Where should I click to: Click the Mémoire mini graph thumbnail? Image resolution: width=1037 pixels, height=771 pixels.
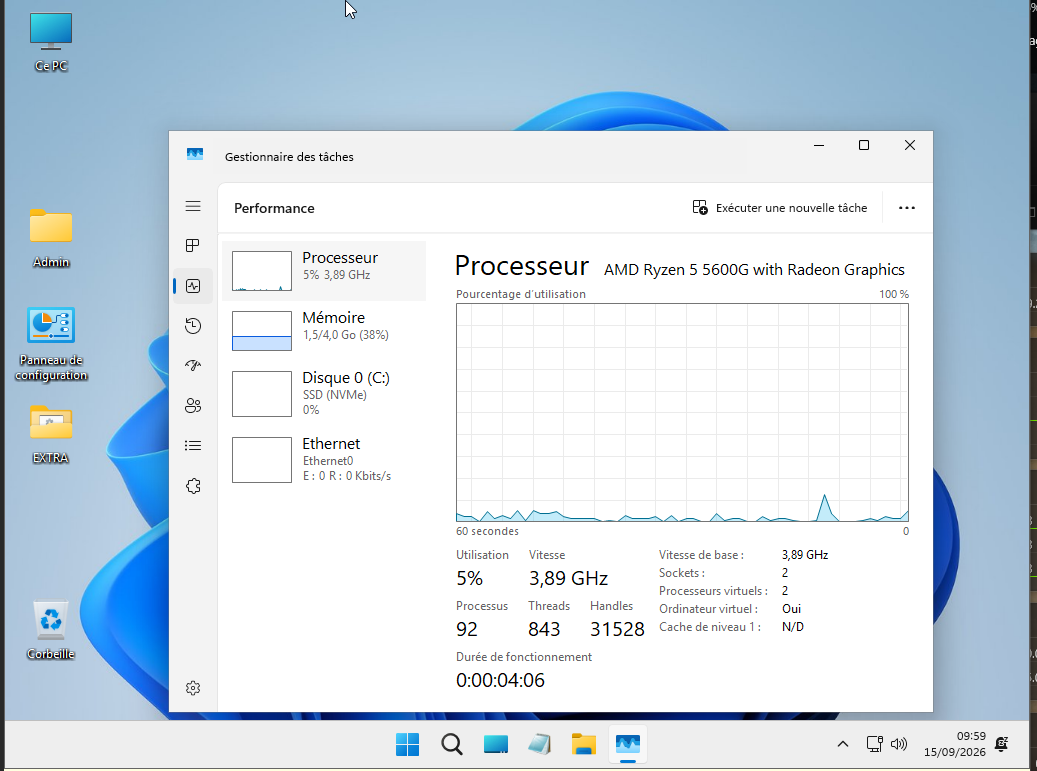[262, 331]
